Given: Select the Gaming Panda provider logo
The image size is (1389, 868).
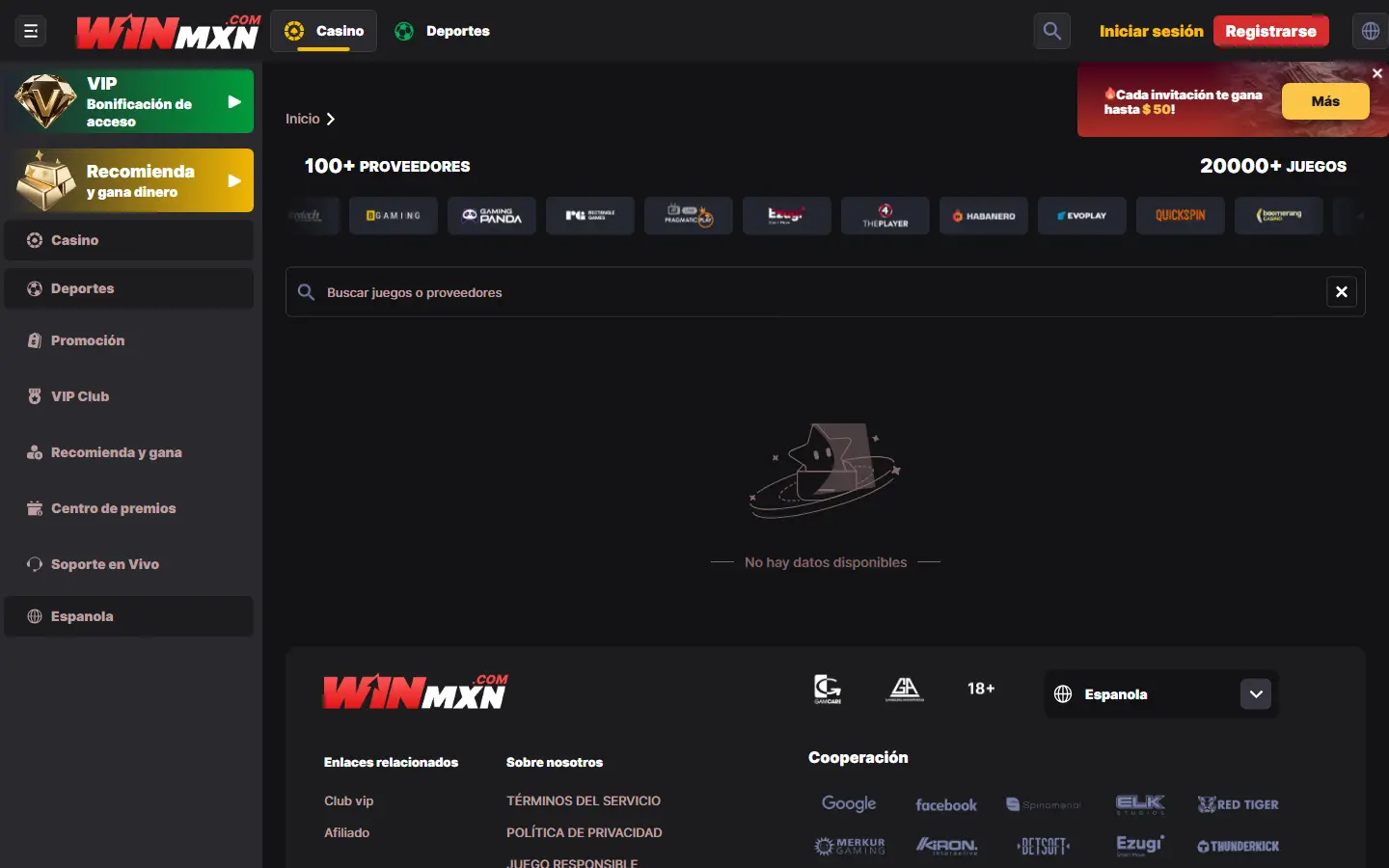Looking at the screenshot, I should 492,216.
